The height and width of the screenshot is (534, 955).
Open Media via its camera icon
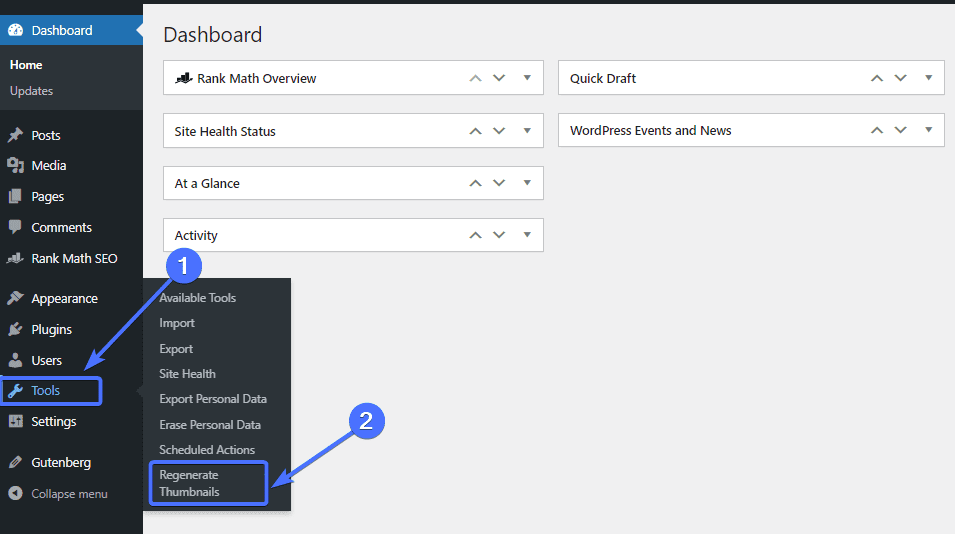pyautogui.click(x=15, y=165)
